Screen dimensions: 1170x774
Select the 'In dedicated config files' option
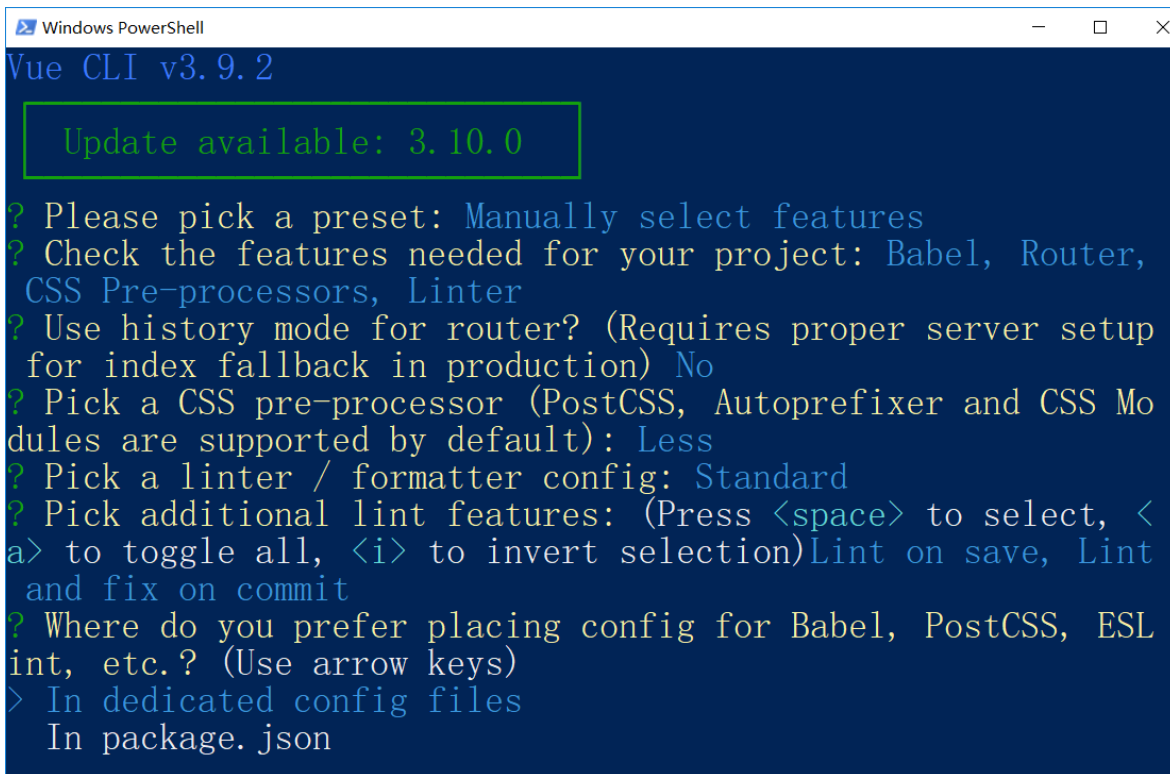(x=284, y=701)
